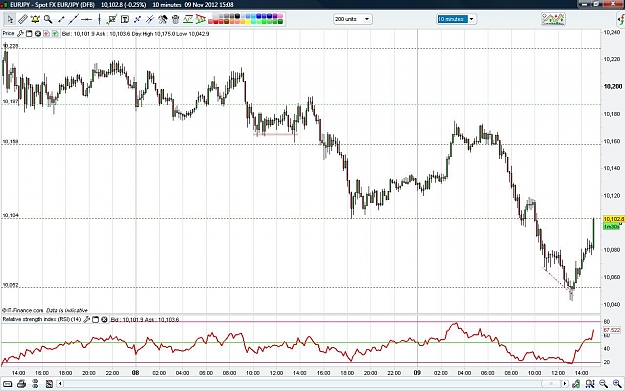Click Relative strength index (RSI) (14) label

tap(42, 320)
